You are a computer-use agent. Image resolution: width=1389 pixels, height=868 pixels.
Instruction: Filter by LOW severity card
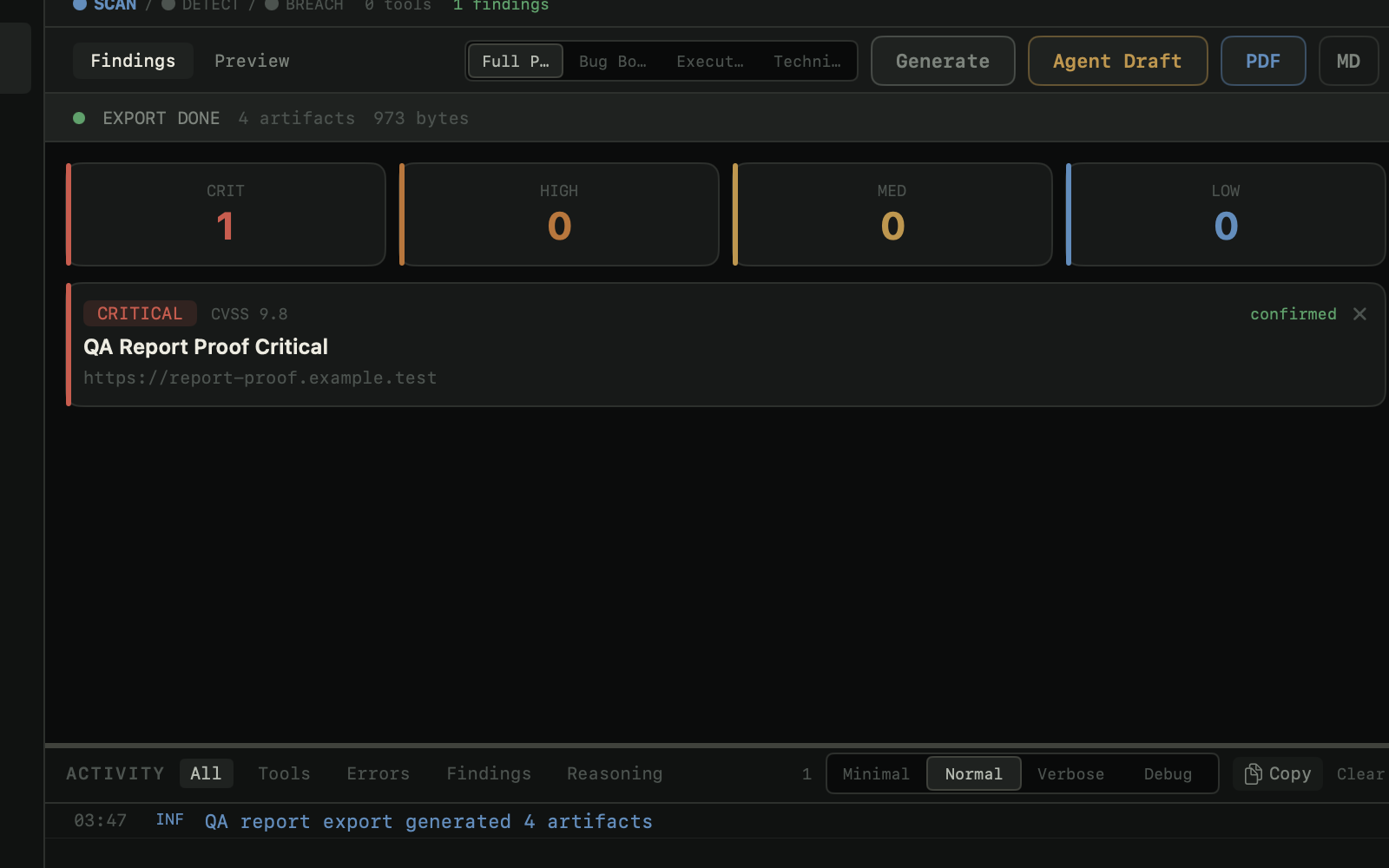(1226, 214)
